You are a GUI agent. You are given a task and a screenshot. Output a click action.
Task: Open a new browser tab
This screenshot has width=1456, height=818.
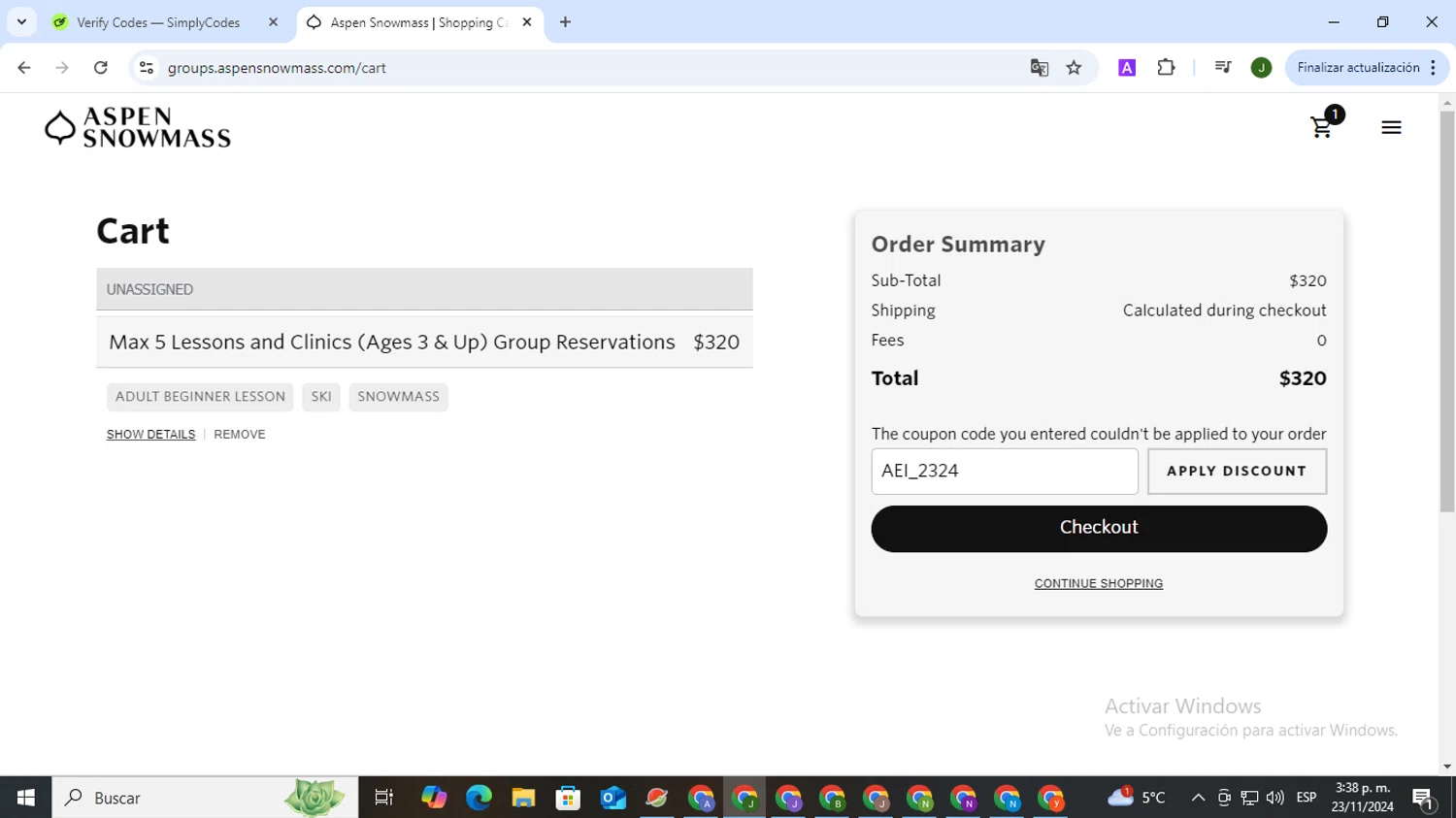coord(565,22)
